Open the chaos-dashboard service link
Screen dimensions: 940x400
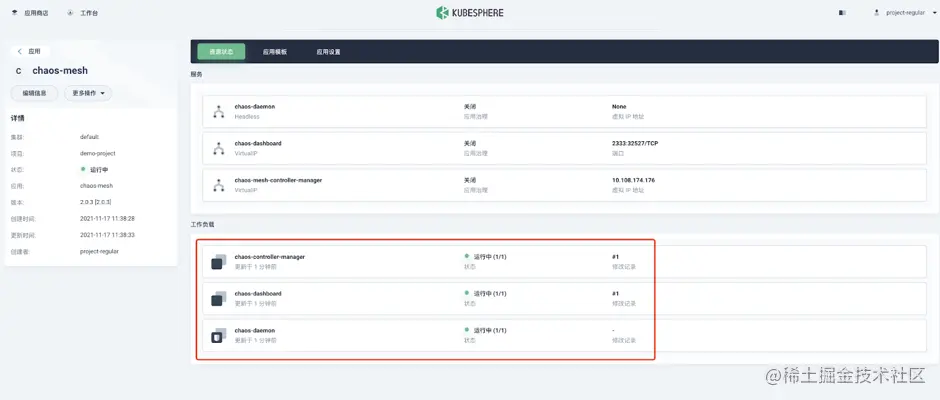[x=258, y=144]
